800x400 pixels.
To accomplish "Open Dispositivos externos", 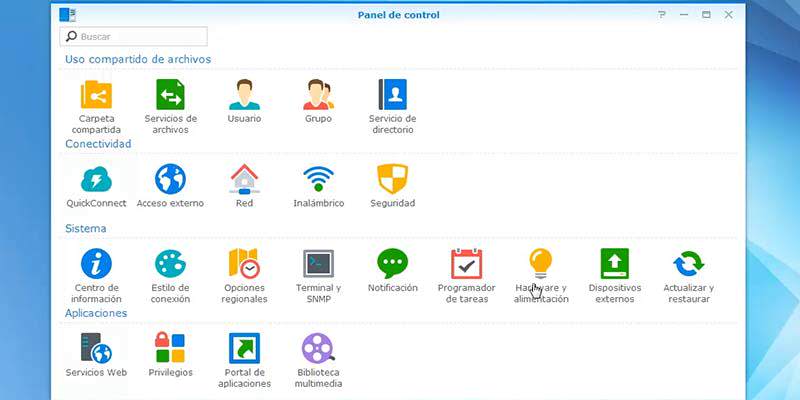I will pyautogui.click(x=615, y=264).
